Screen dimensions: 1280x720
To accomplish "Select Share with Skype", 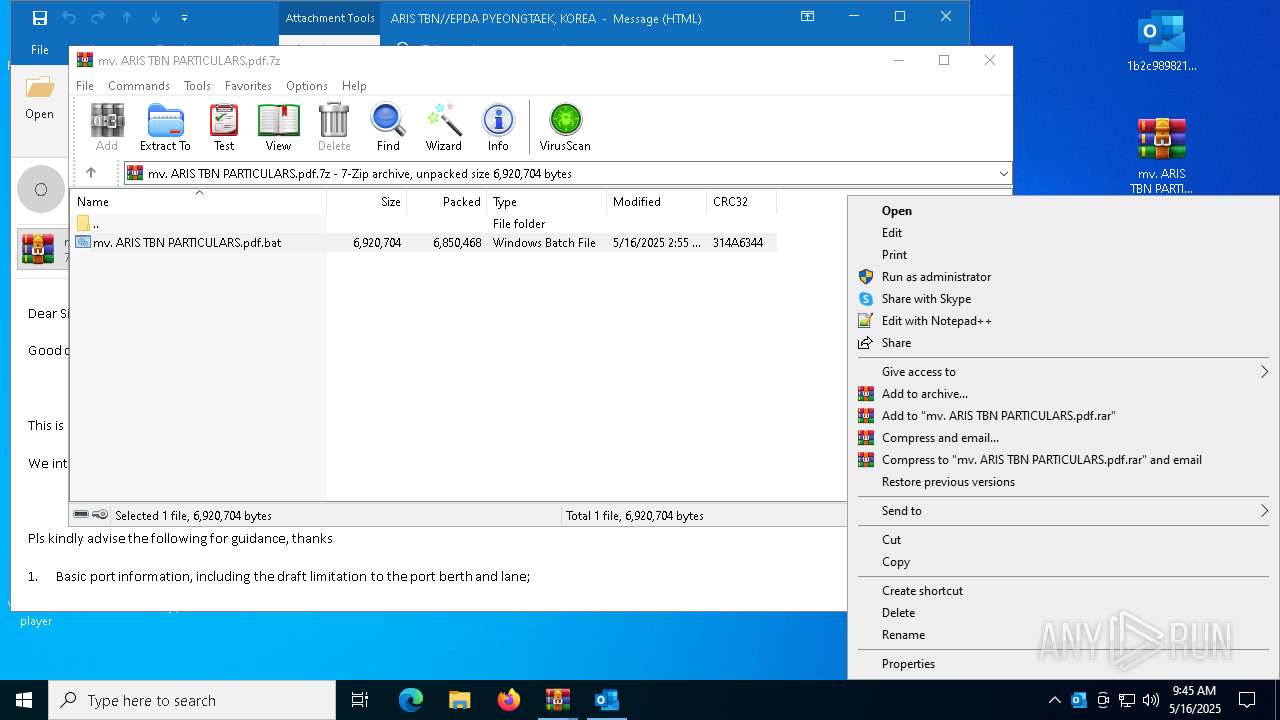I will pos(1063,298).
